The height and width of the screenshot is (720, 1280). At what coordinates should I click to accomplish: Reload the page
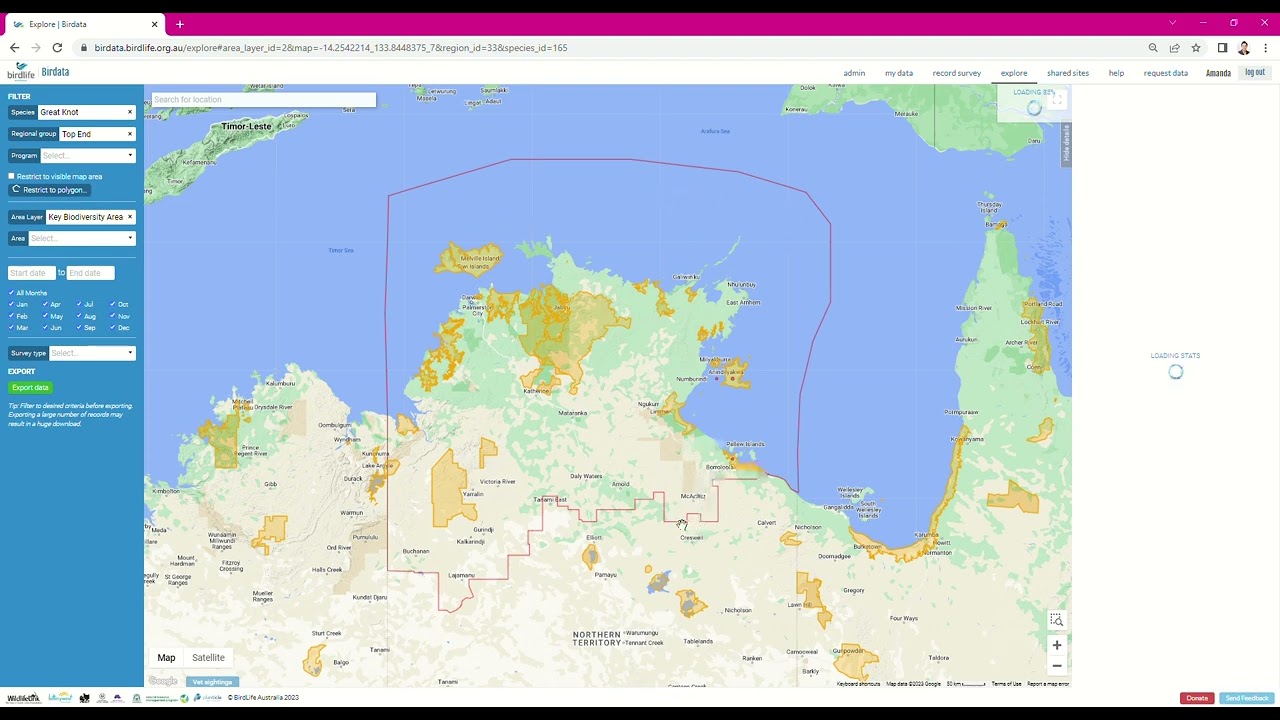tap(57, 47)
